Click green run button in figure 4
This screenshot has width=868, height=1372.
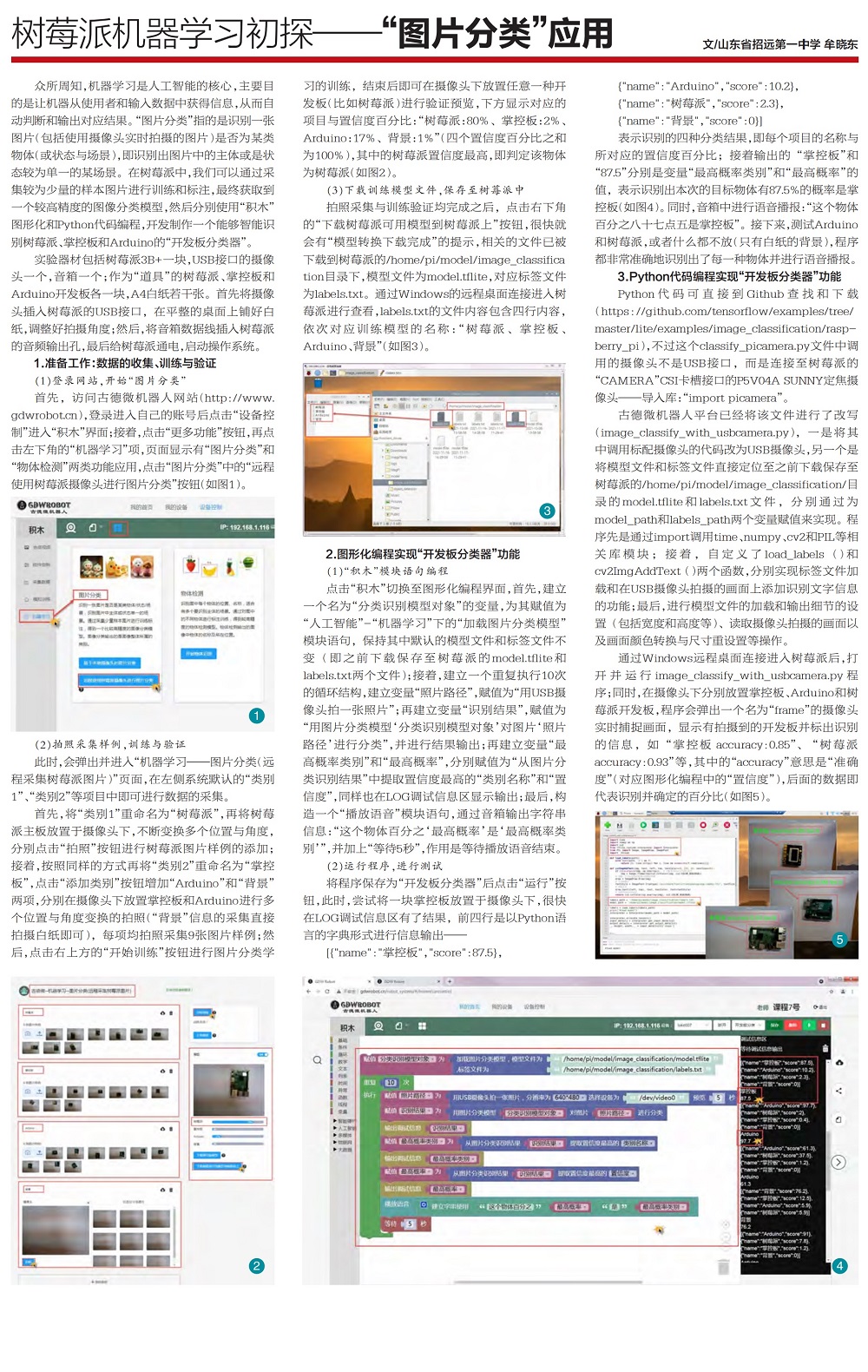[809, 1025]
